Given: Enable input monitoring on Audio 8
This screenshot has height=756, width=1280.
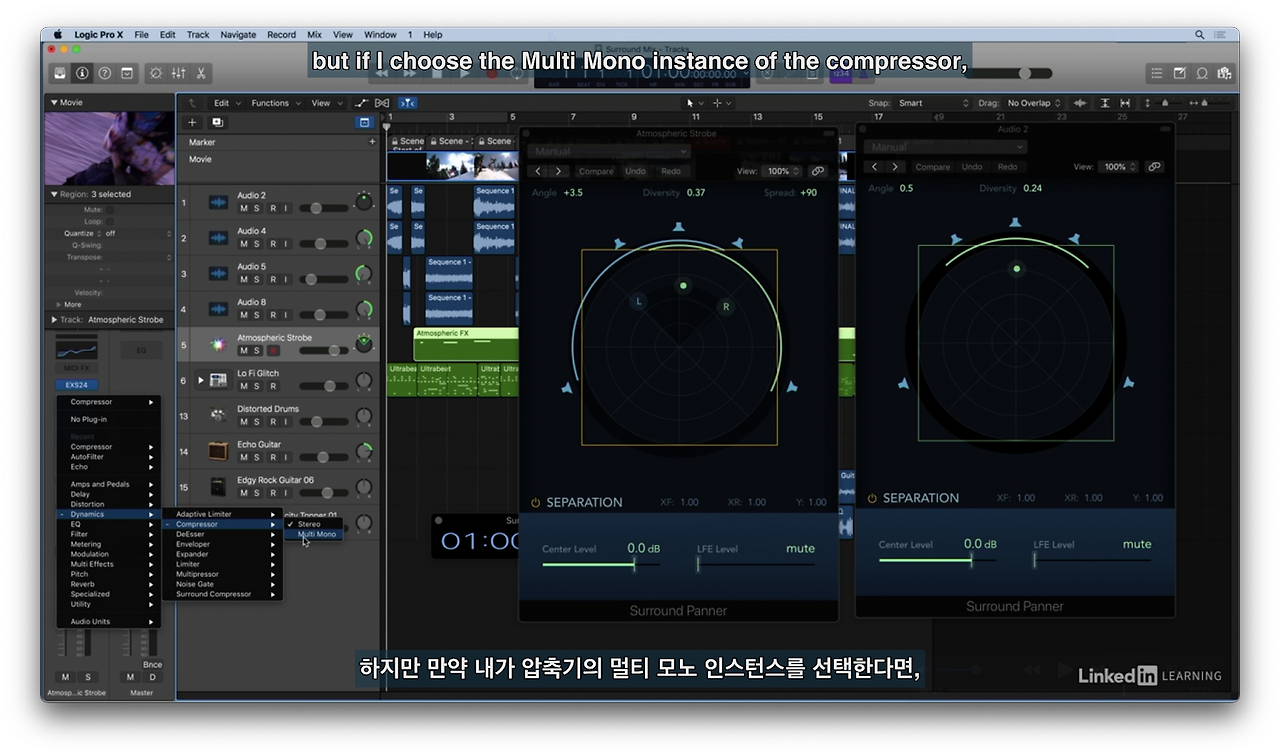Looking at the screenshot, I should click(x=285, y=315).
